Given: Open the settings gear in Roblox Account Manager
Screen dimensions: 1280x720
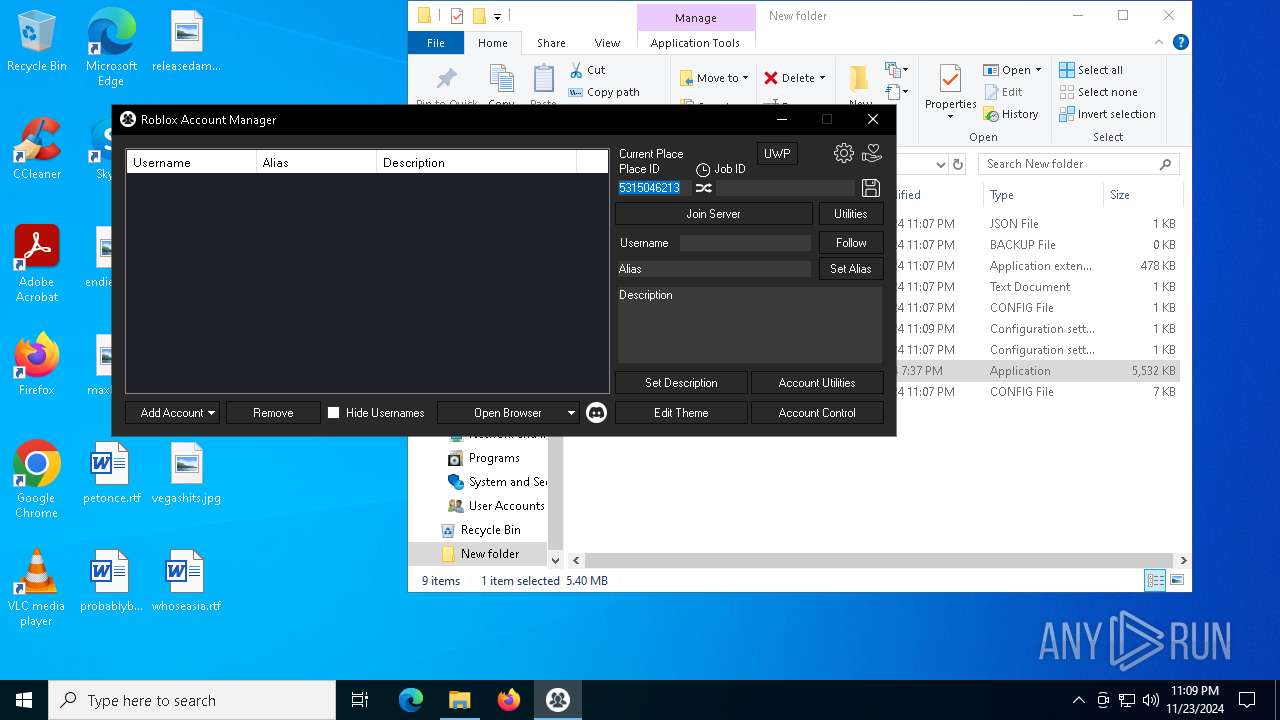Looking at the screenshot, I should point(844,153).
